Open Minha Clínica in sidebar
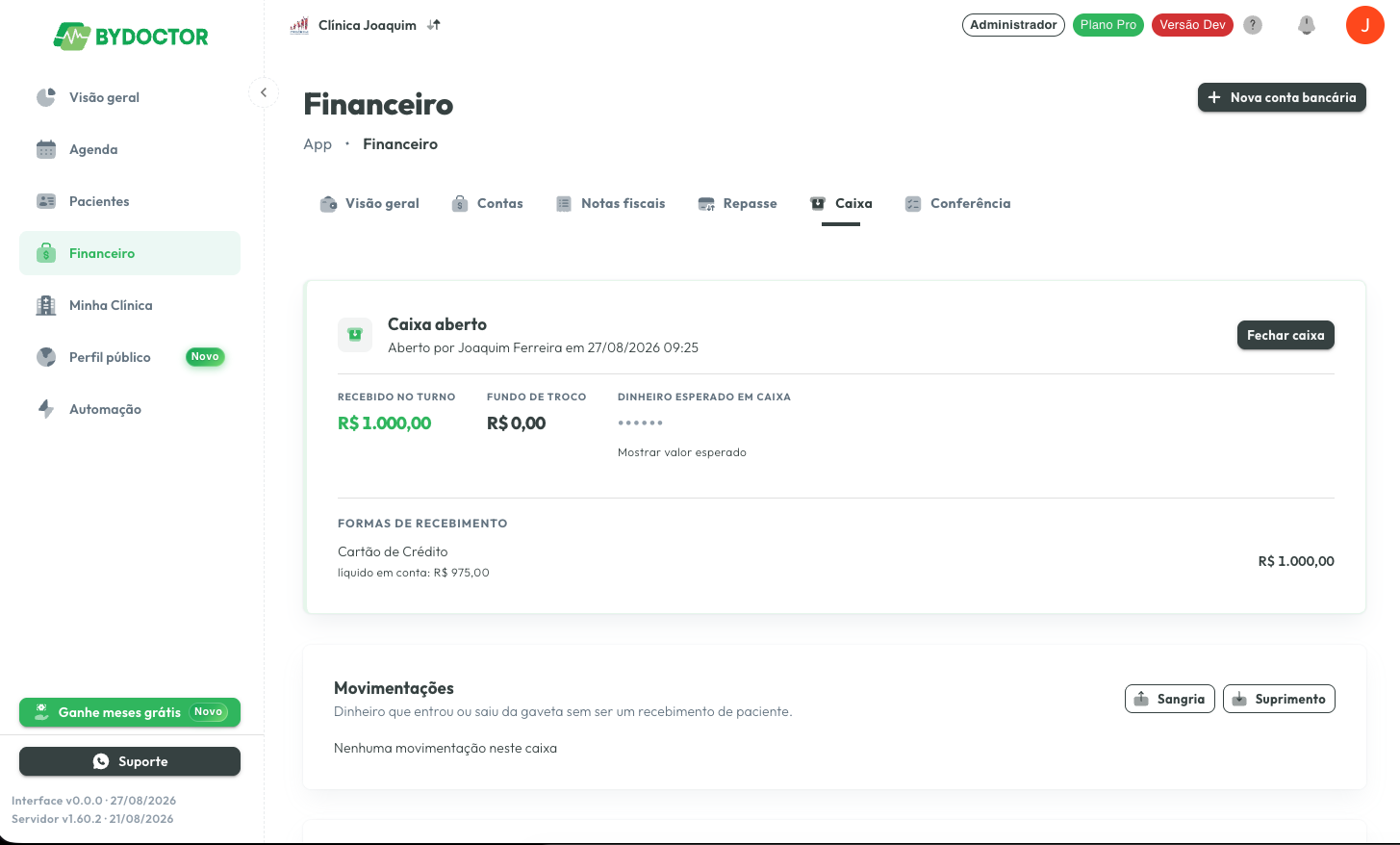 [x=130, y=305]
